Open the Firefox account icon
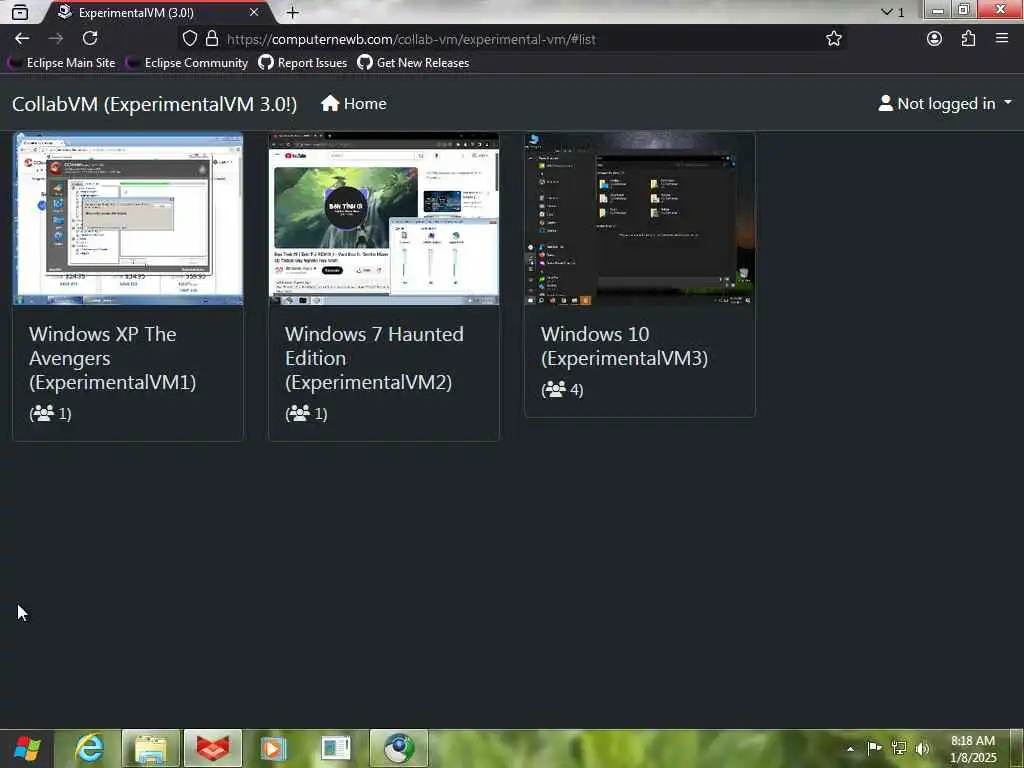Viewport: 1024px width, 768px height. [x=935, y=39]
